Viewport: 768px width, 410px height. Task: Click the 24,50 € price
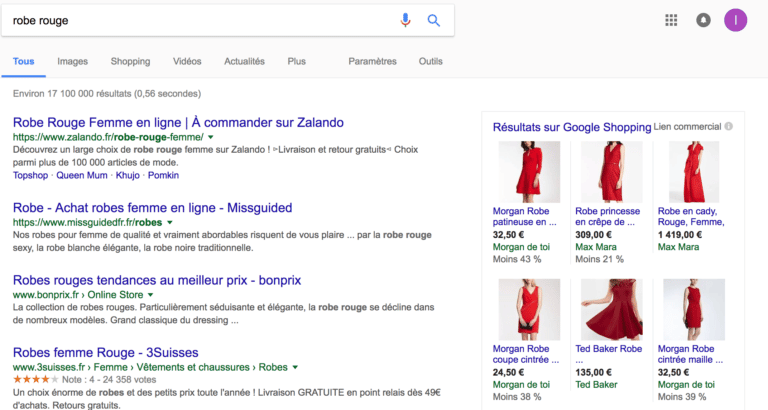[x=508, y=372]
